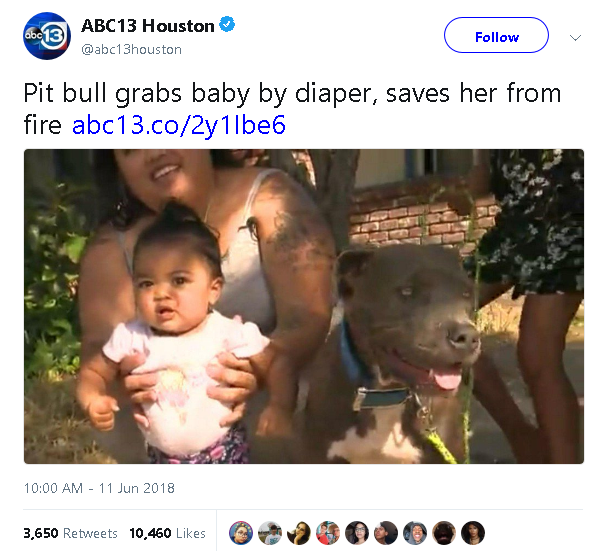This screenshot has width=608, height=551.
Task: Follow the ABC13 Houston account
Action: pyautogui.click(x=496, y=35)
